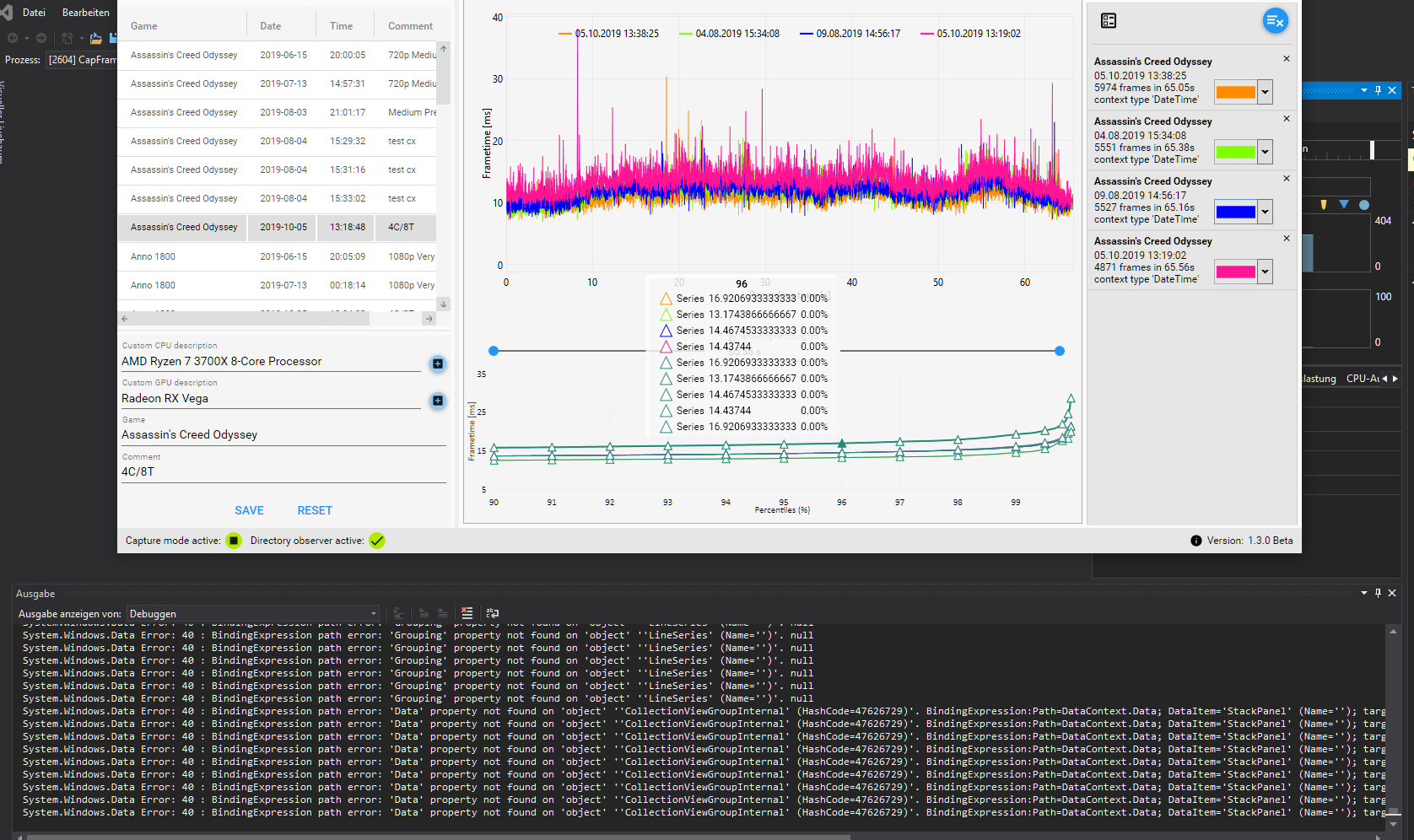1414x840 pixels.
Task: Click the right handle of range slider
Action: [x=1060, y=351]
